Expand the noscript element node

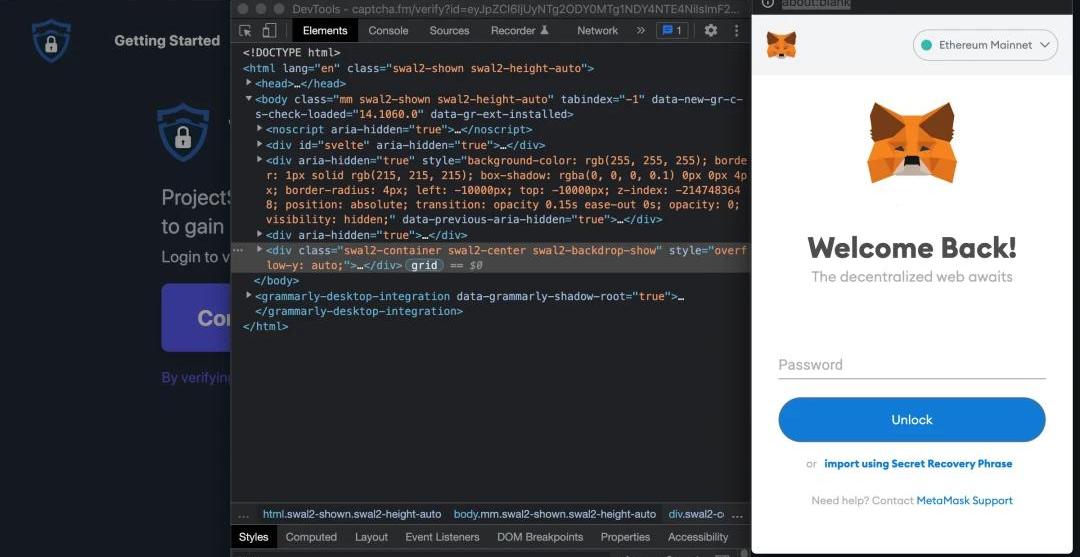tap(260, 129)
